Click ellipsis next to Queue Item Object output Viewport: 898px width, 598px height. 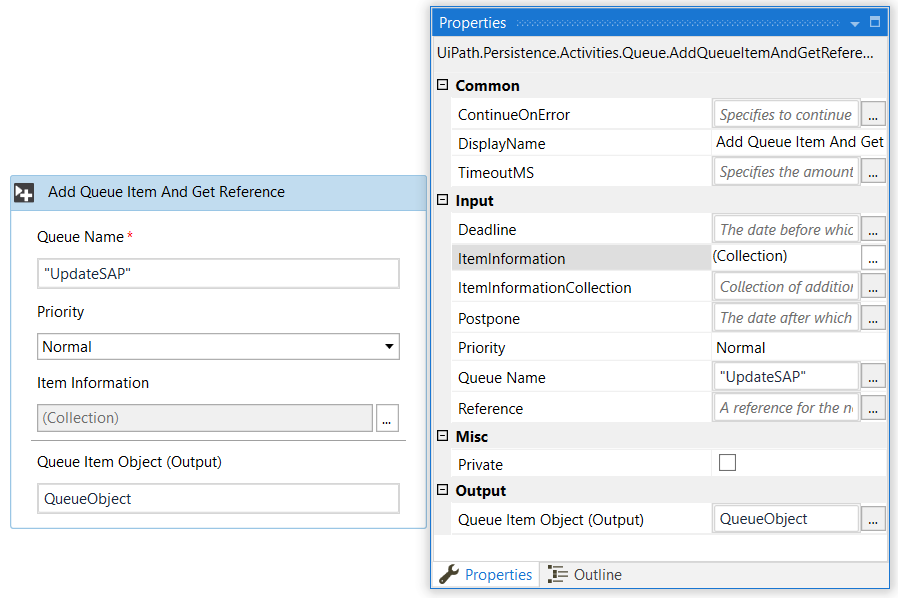click(x=873, y=519)
